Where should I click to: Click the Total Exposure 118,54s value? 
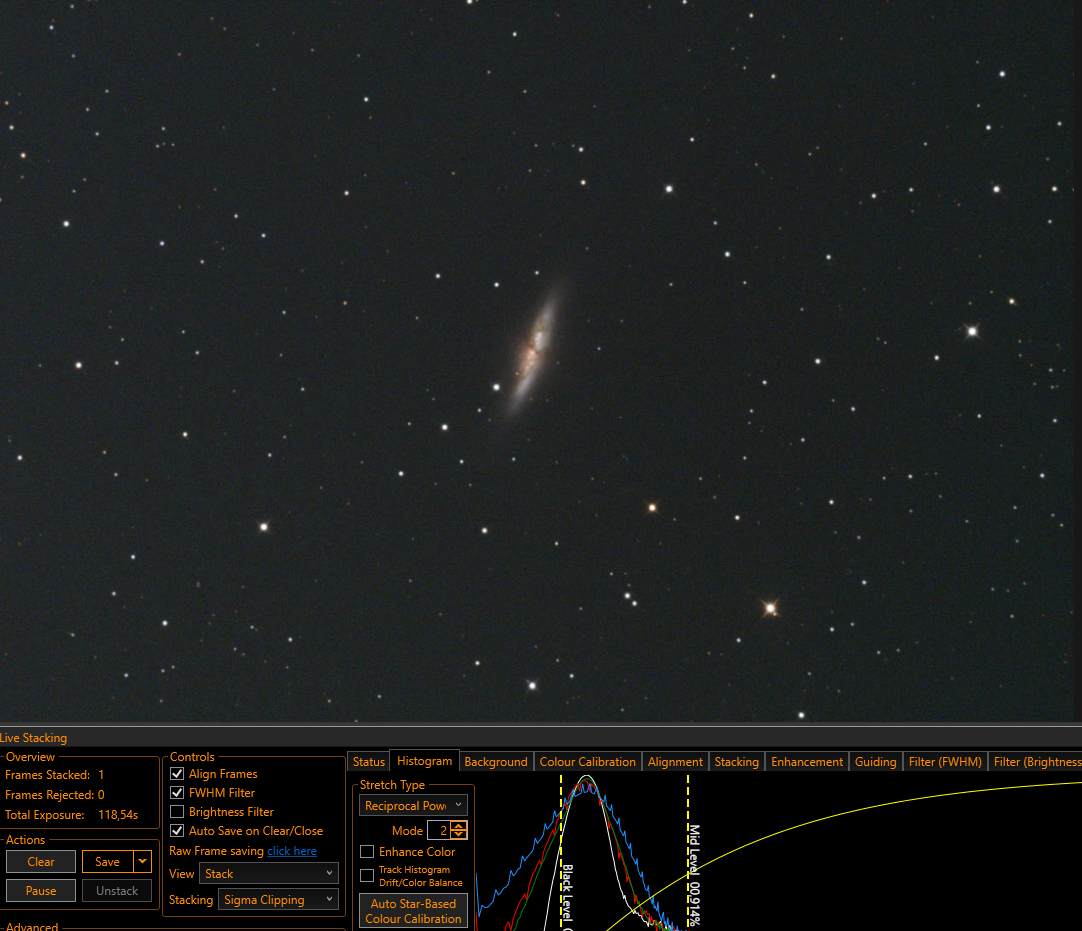118,814
